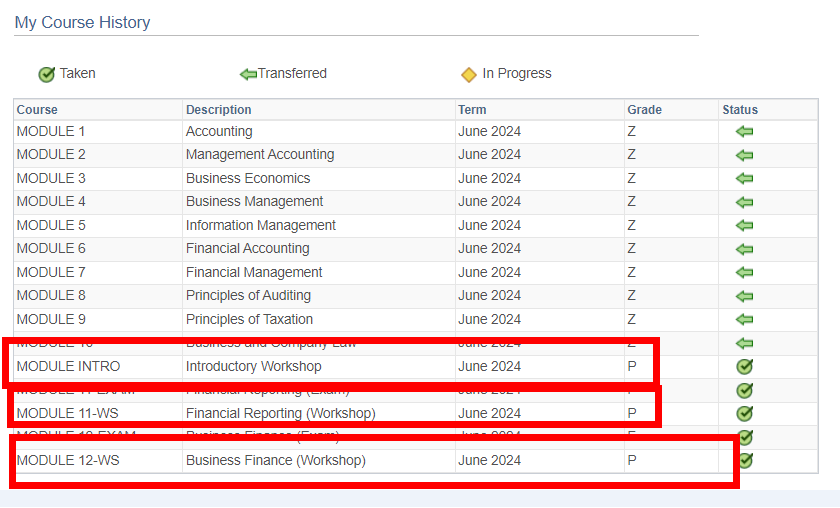Click the Grade column header
Image resolution: width=840 pixels, height=508 pixels.
point(644,110)
